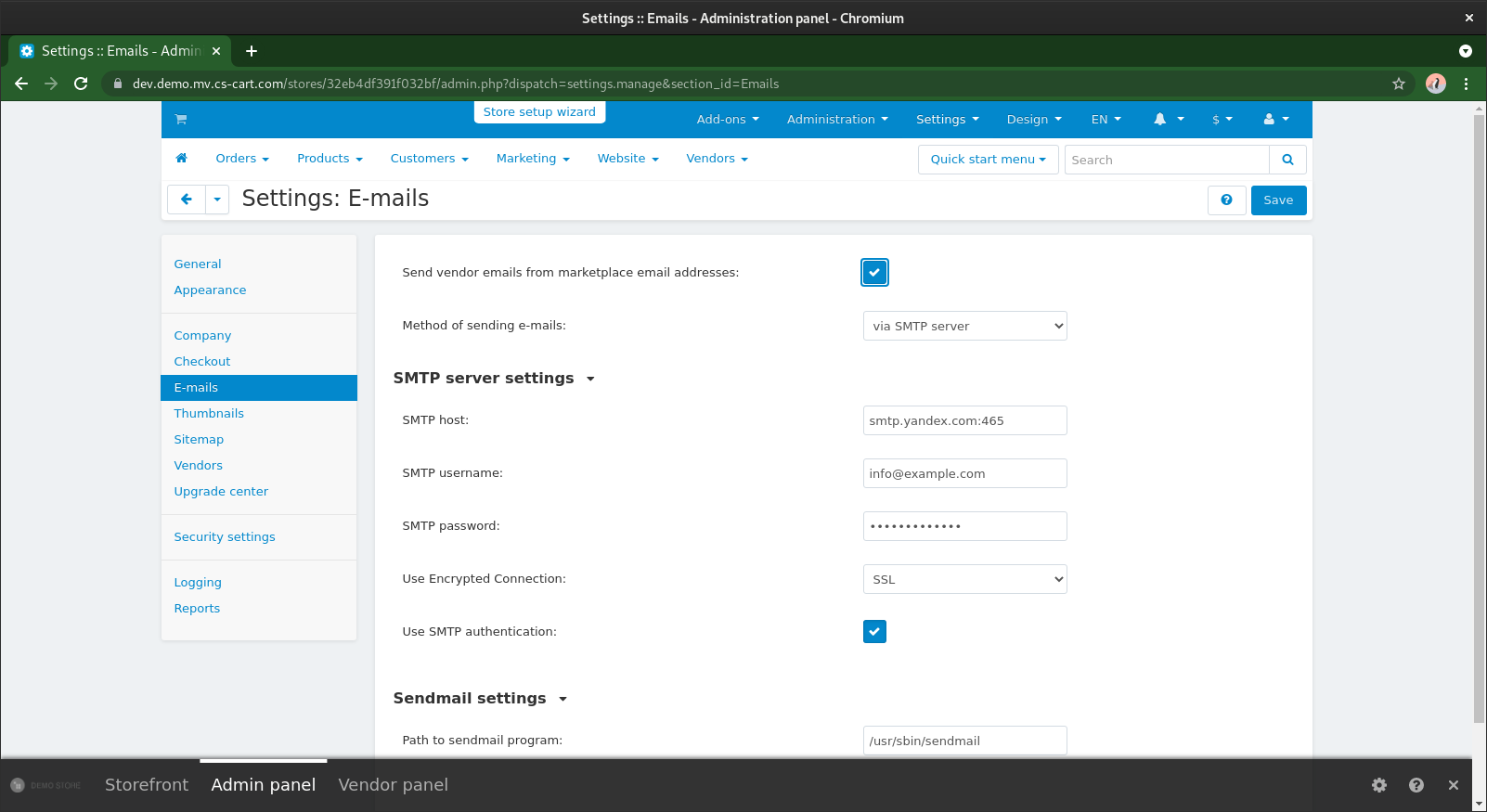
Task: Open the dropdown arrow beside back button
Action: tap(217, 200)
